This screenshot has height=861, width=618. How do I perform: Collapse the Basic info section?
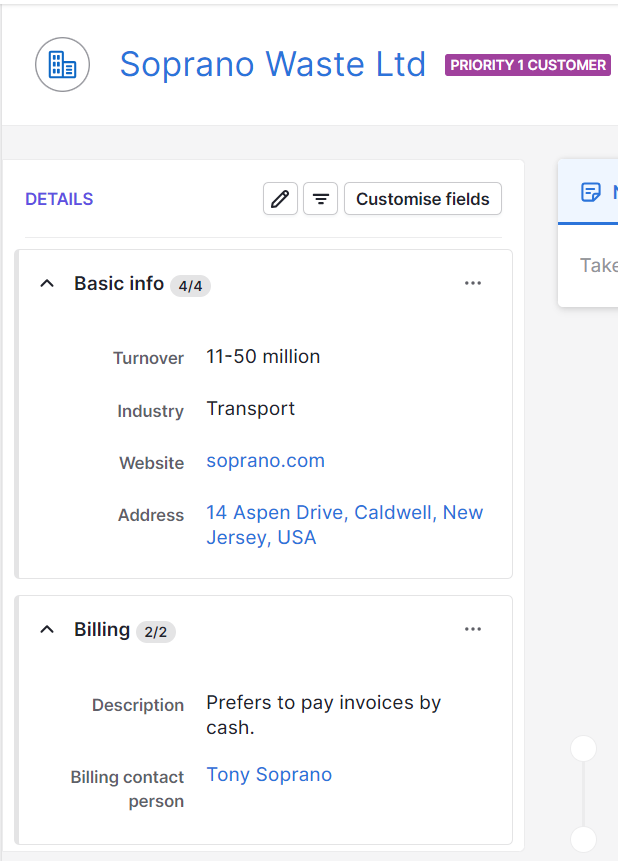46,284
